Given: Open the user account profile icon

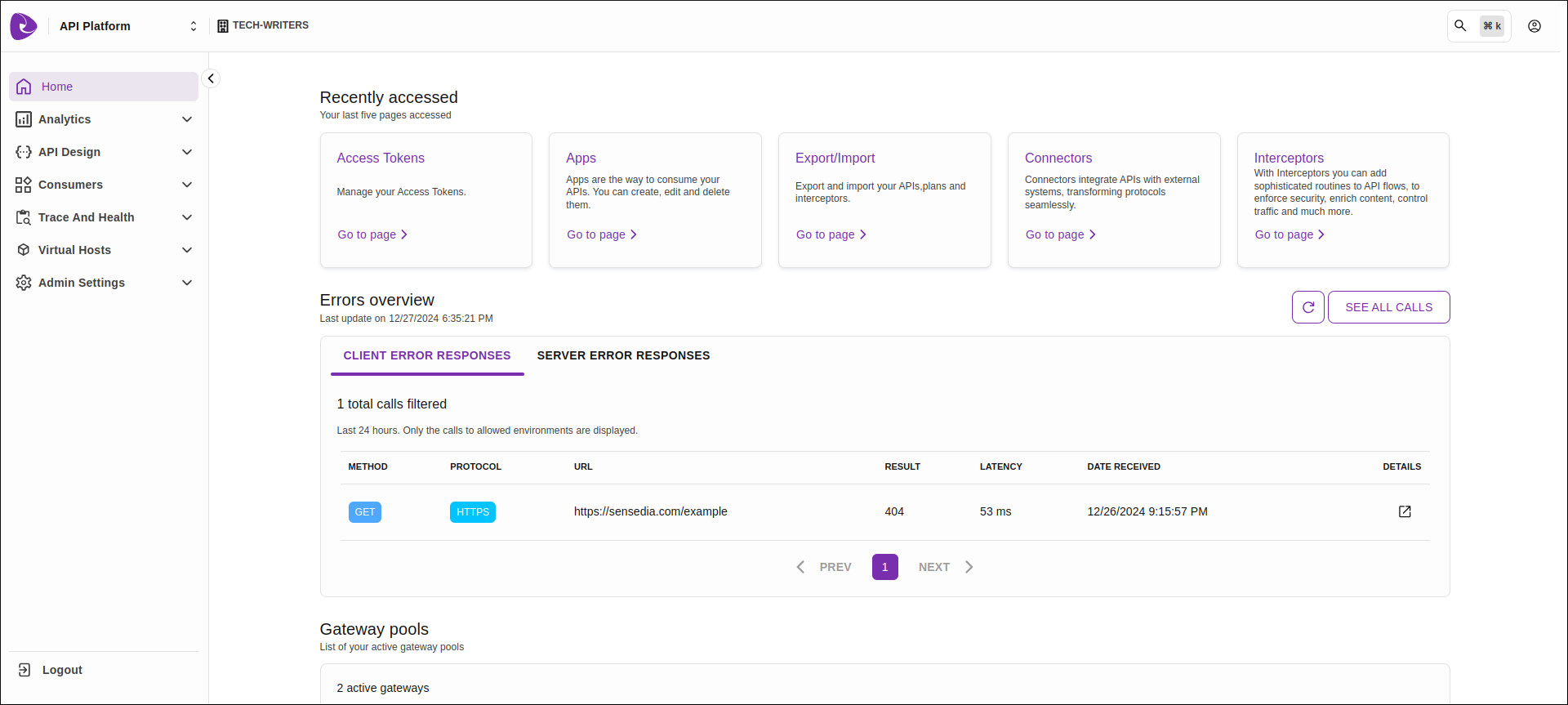Looking at the screenshot, I should (1535, 26).
